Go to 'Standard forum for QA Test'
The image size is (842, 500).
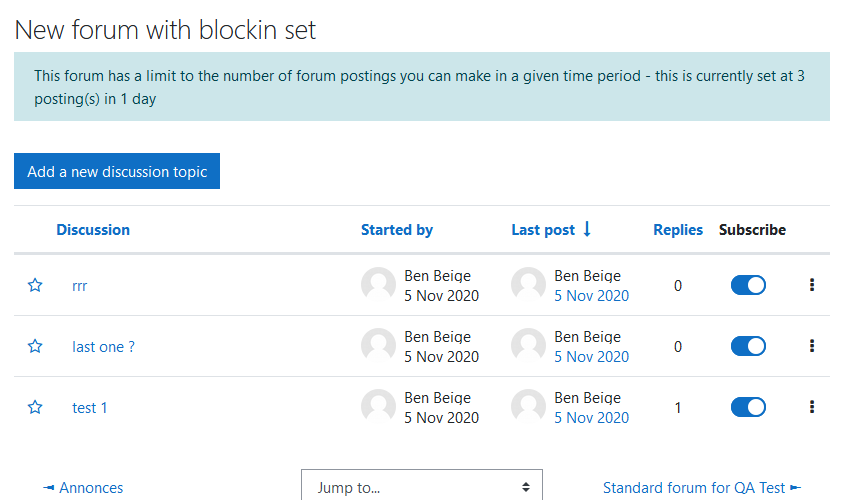[x=702, y=488]
